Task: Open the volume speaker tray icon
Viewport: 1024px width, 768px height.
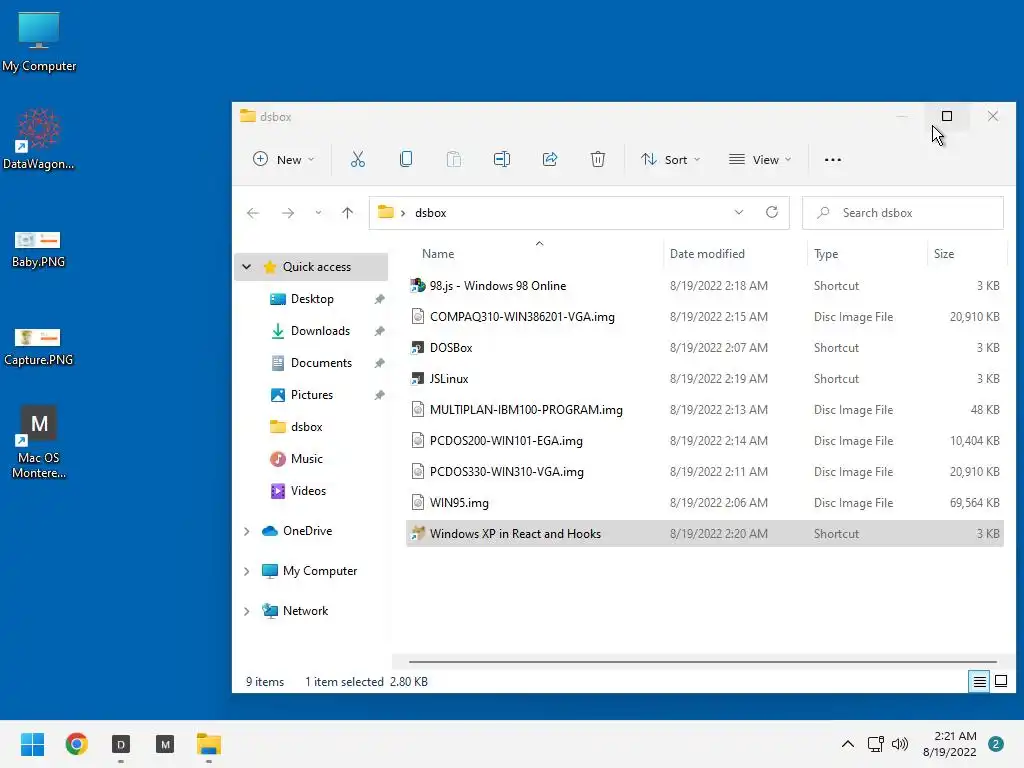Action: click(900, 744)
